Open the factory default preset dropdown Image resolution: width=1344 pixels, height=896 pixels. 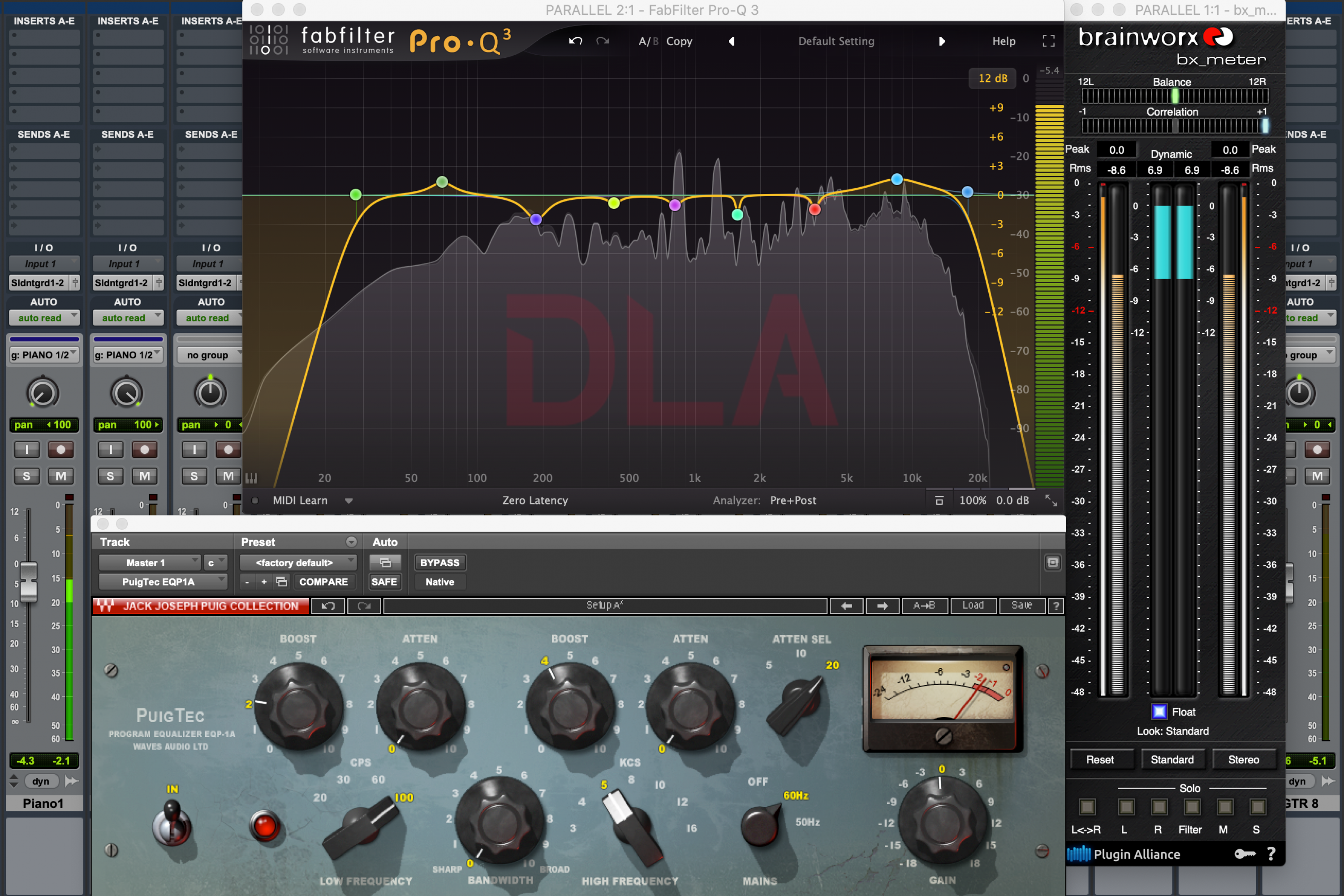pyautogui.click(x=298, y=563)
